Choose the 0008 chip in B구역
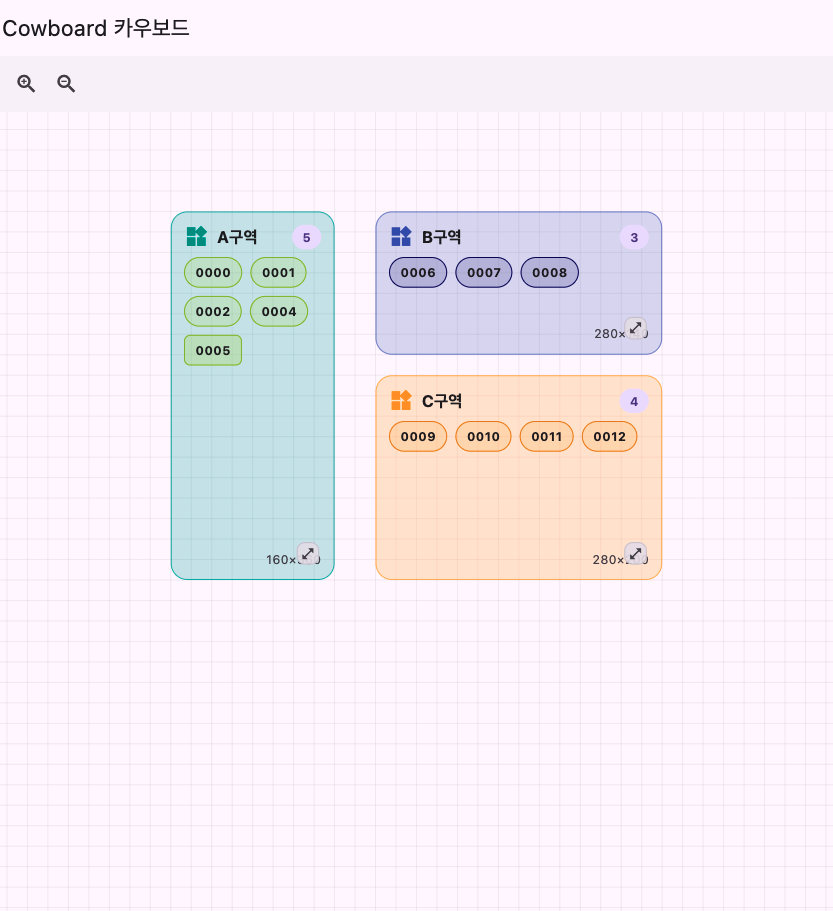This screenshot has height=911, width=833. (549, 273)
